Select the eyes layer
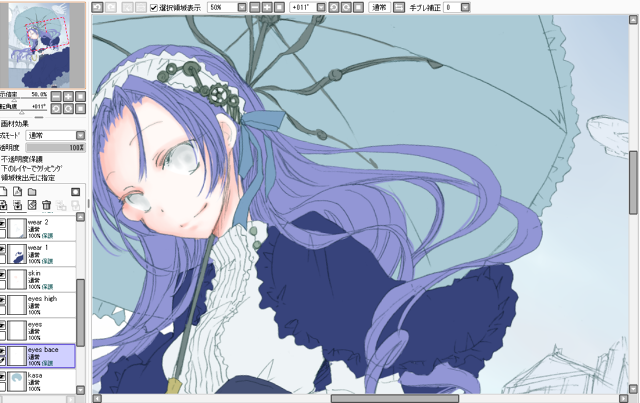 (38, 330)
